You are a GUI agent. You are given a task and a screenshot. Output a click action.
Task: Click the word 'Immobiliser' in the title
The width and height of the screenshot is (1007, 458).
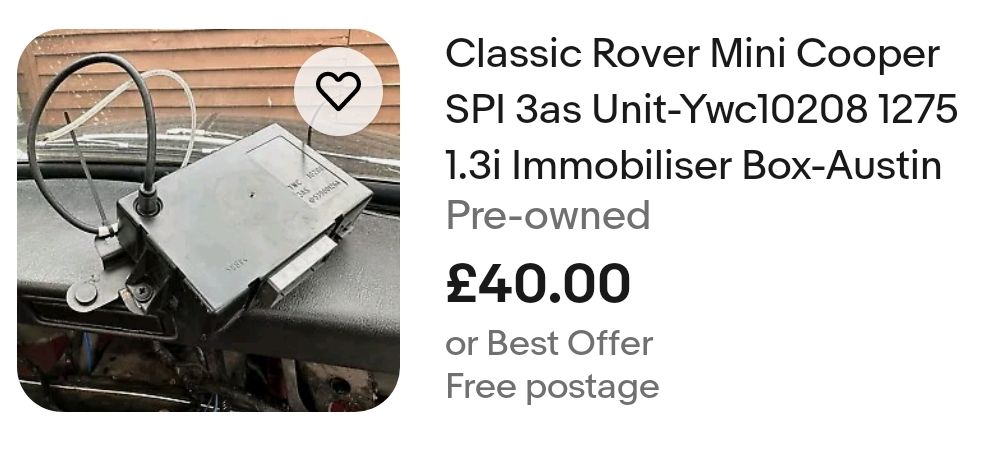click(x=622, y=166)
